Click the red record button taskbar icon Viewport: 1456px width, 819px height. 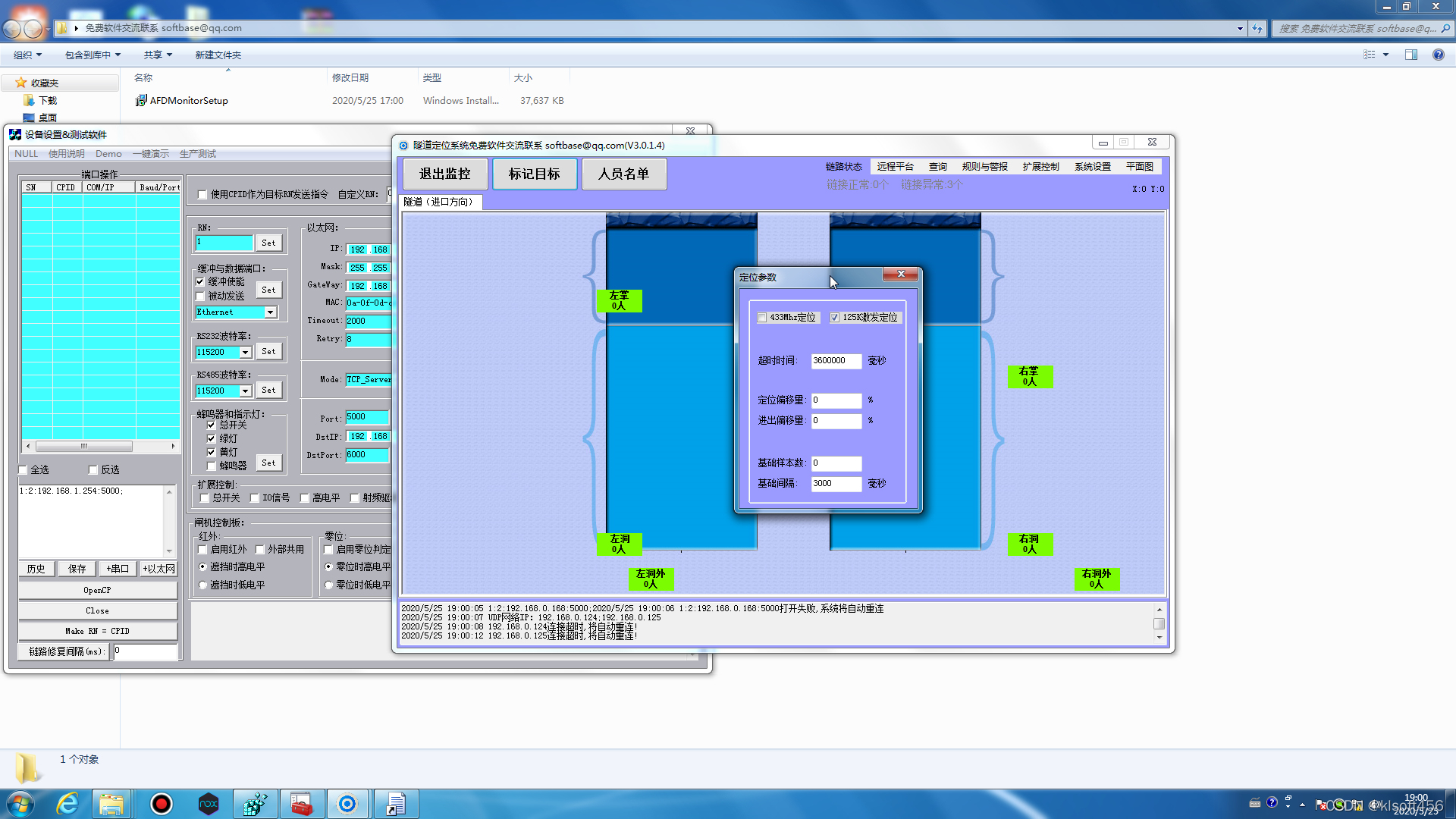pyautogui.click(x=162, y=804)
